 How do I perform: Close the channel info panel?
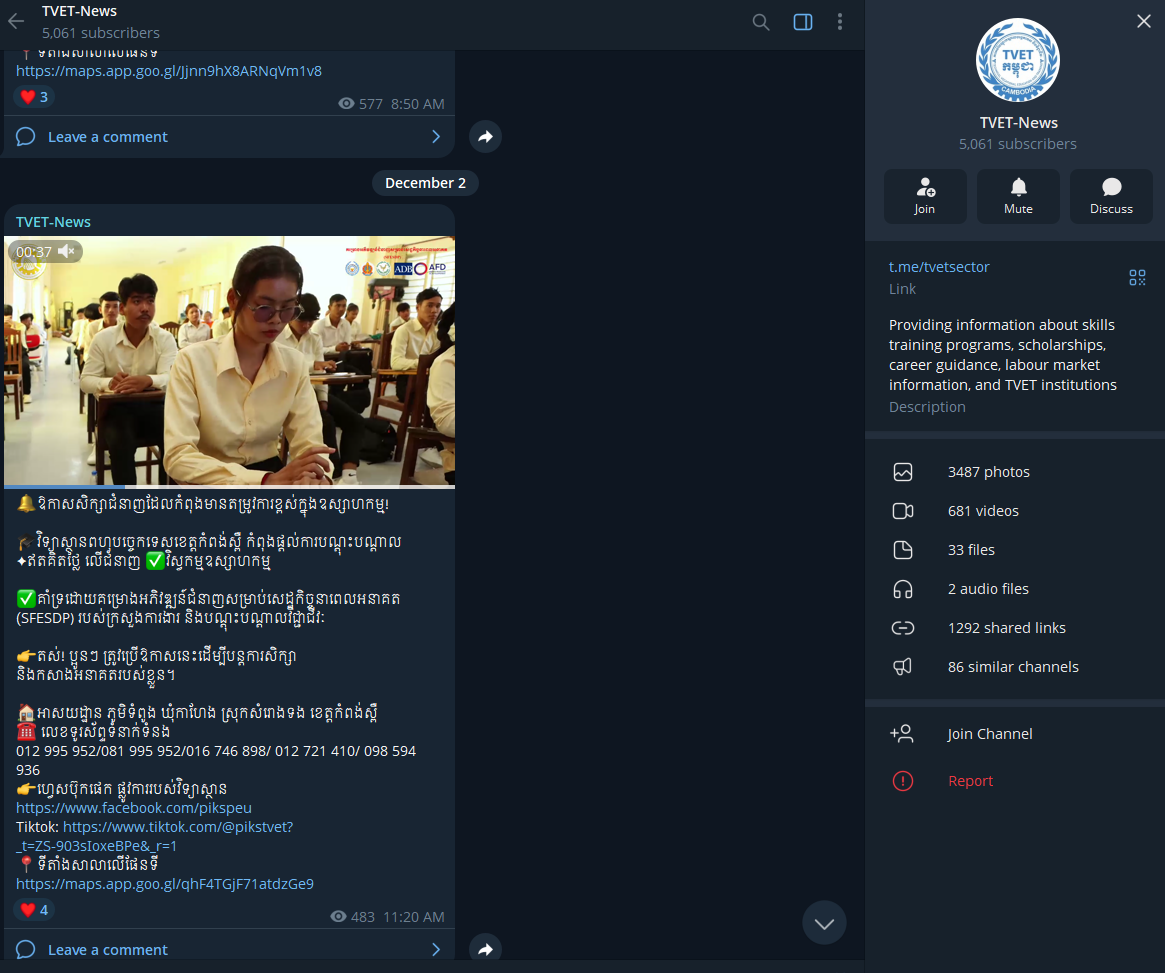click(x=1144, y=21)
